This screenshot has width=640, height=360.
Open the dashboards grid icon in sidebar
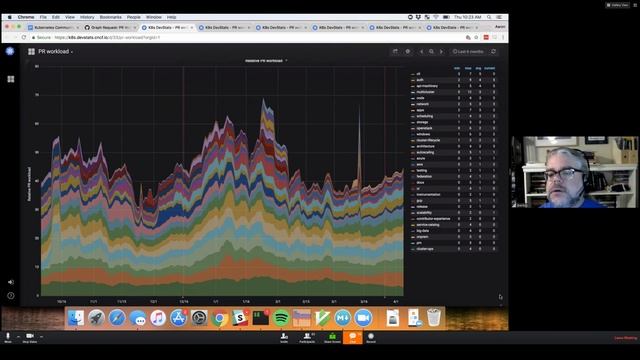pos(11,79)
